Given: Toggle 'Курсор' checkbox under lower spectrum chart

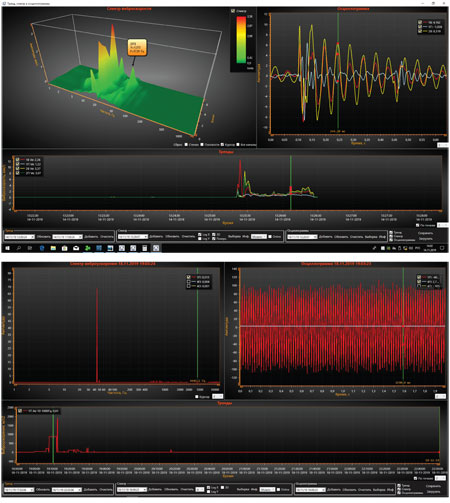Looking at the screenshot, I should (x=197, y=396).
